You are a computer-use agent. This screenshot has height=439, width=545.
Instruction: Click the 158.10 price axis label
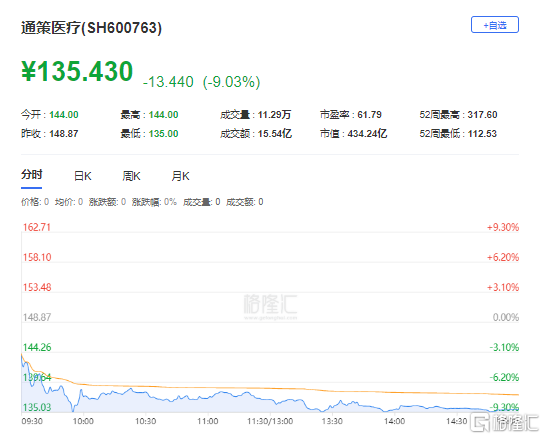point(37,257)
